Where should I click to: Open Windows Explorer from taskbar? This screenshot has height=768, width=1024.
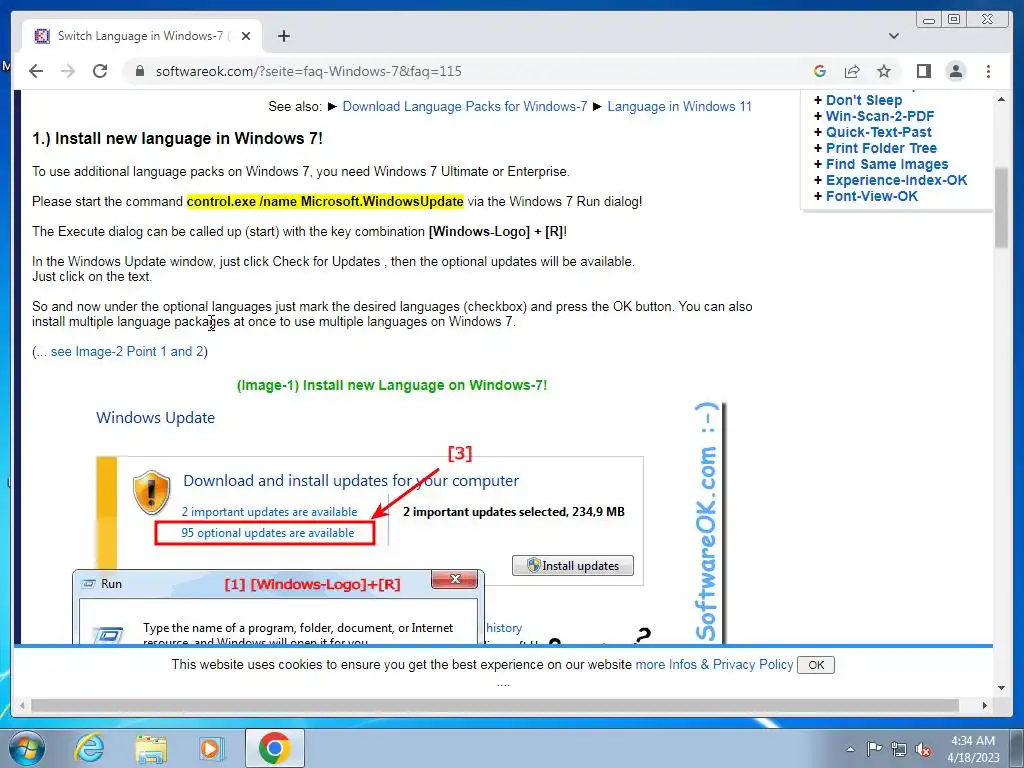(x=151, y=748)
